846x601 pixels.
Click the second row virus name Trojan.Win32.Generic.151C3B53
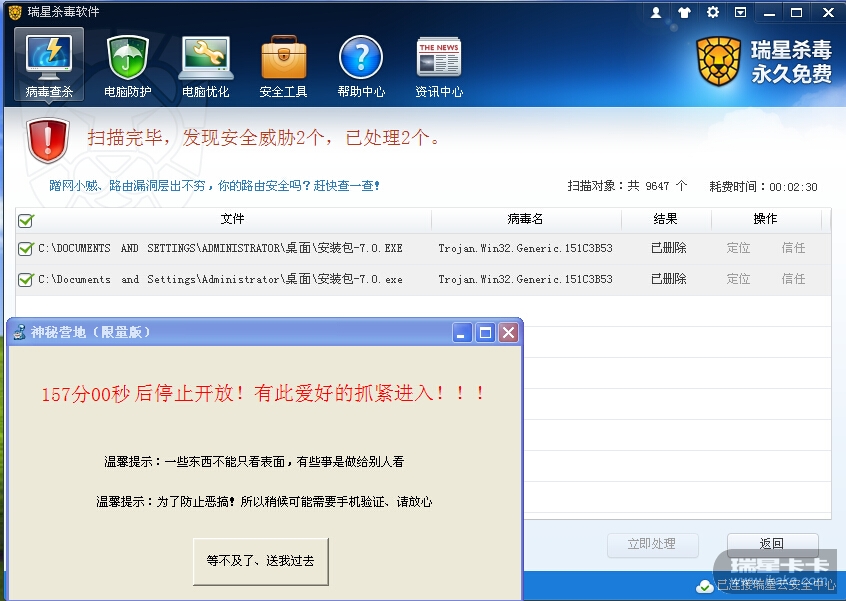[x=525, y=279]
